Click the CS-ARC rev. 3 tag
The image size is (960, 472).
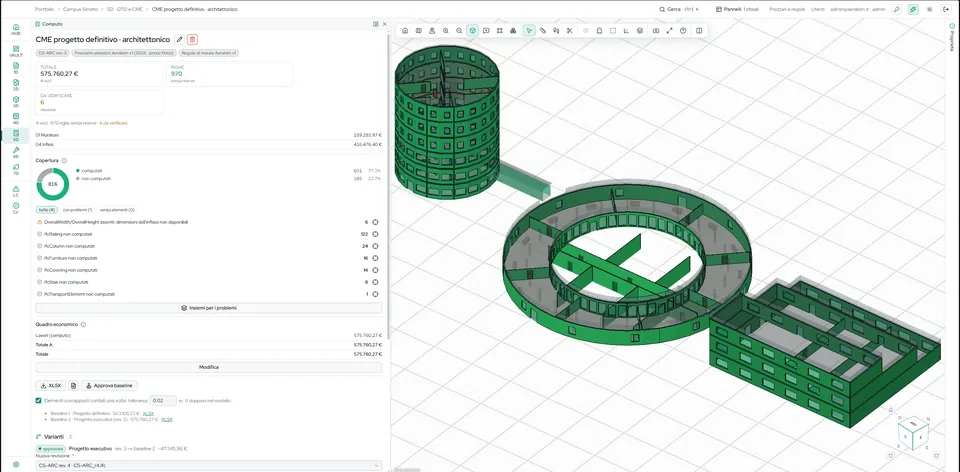pyautogui.click(x=52, y=53)
